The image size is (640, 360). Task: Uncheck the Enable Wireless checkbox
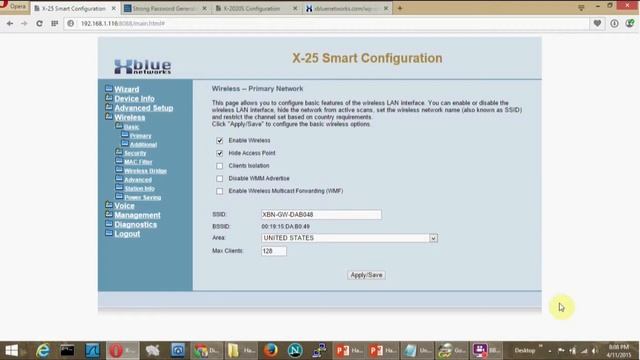[220, 141]
